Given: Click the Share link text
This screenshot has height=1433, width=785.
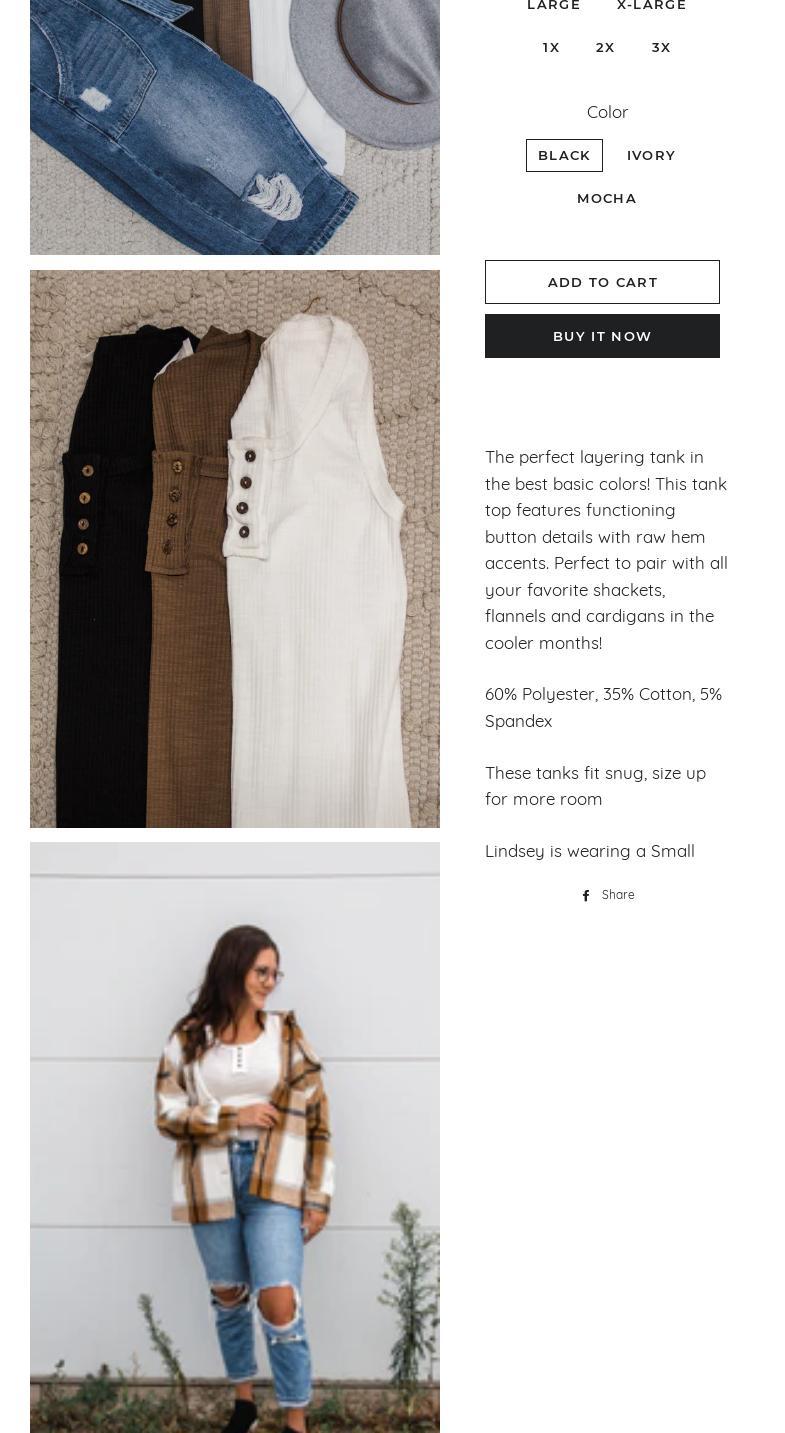Looking at the screenshot, I should 618,895.
